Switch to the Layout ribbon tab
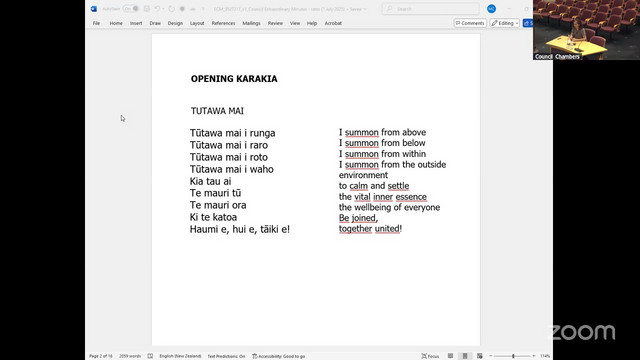The height and width of the screenshot is (360, 640). [197, 23]
